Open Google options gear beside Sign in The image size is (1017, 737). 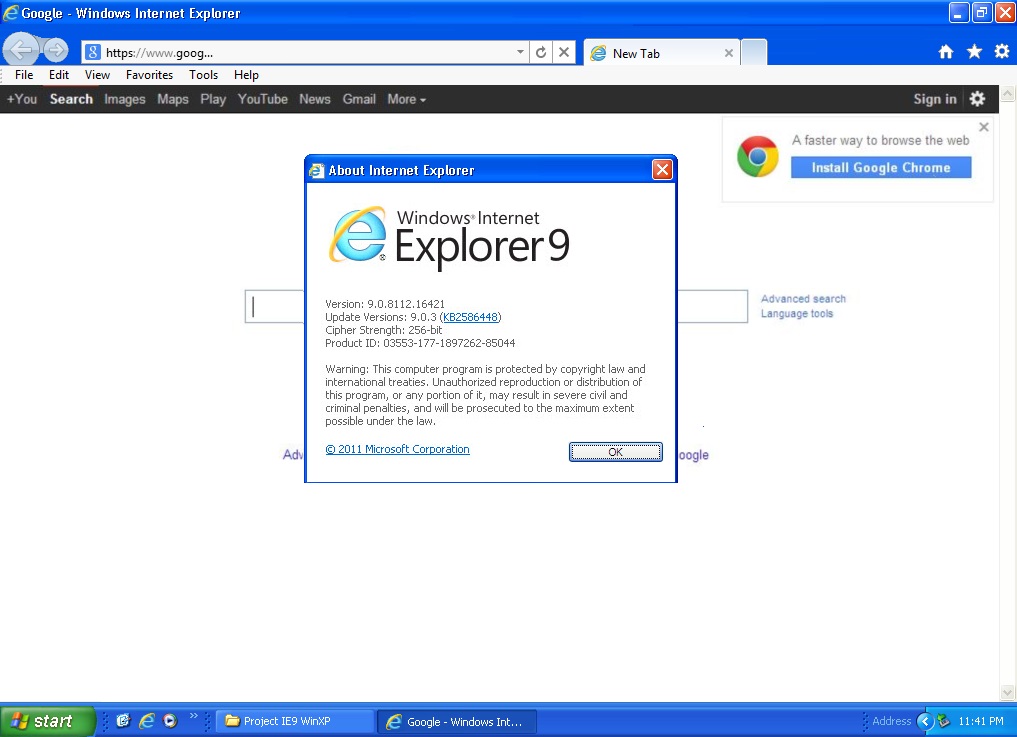coord(977,99)
